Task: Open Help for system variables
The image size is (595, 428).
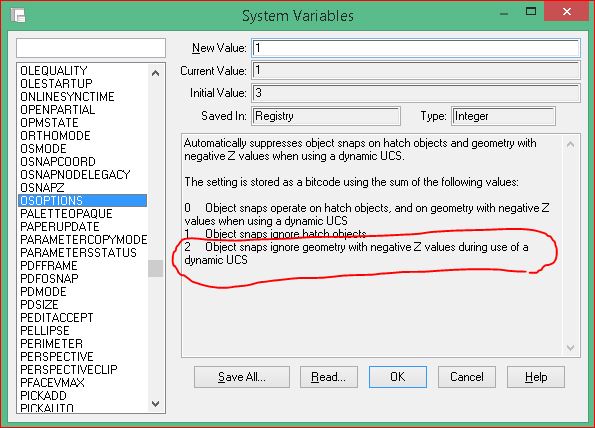Action: click(x=536, y=377)
